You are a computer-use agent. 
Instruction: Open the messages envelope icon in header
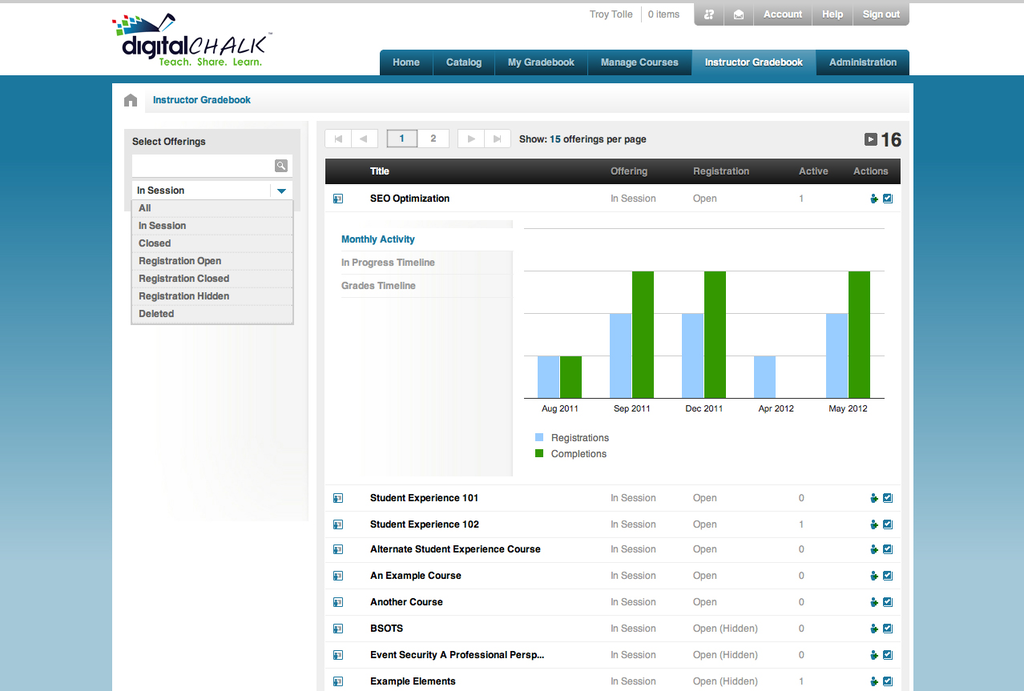[738, 15]
